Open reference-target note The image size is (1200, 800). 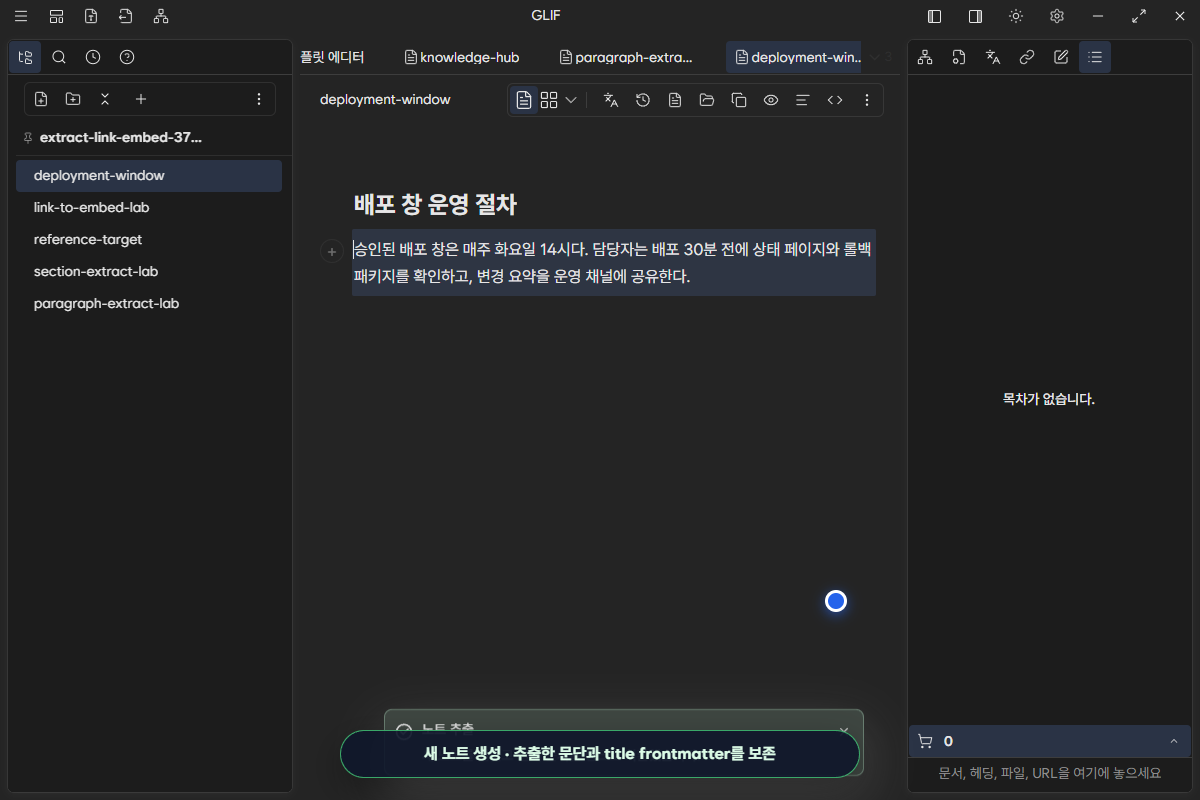149,239
